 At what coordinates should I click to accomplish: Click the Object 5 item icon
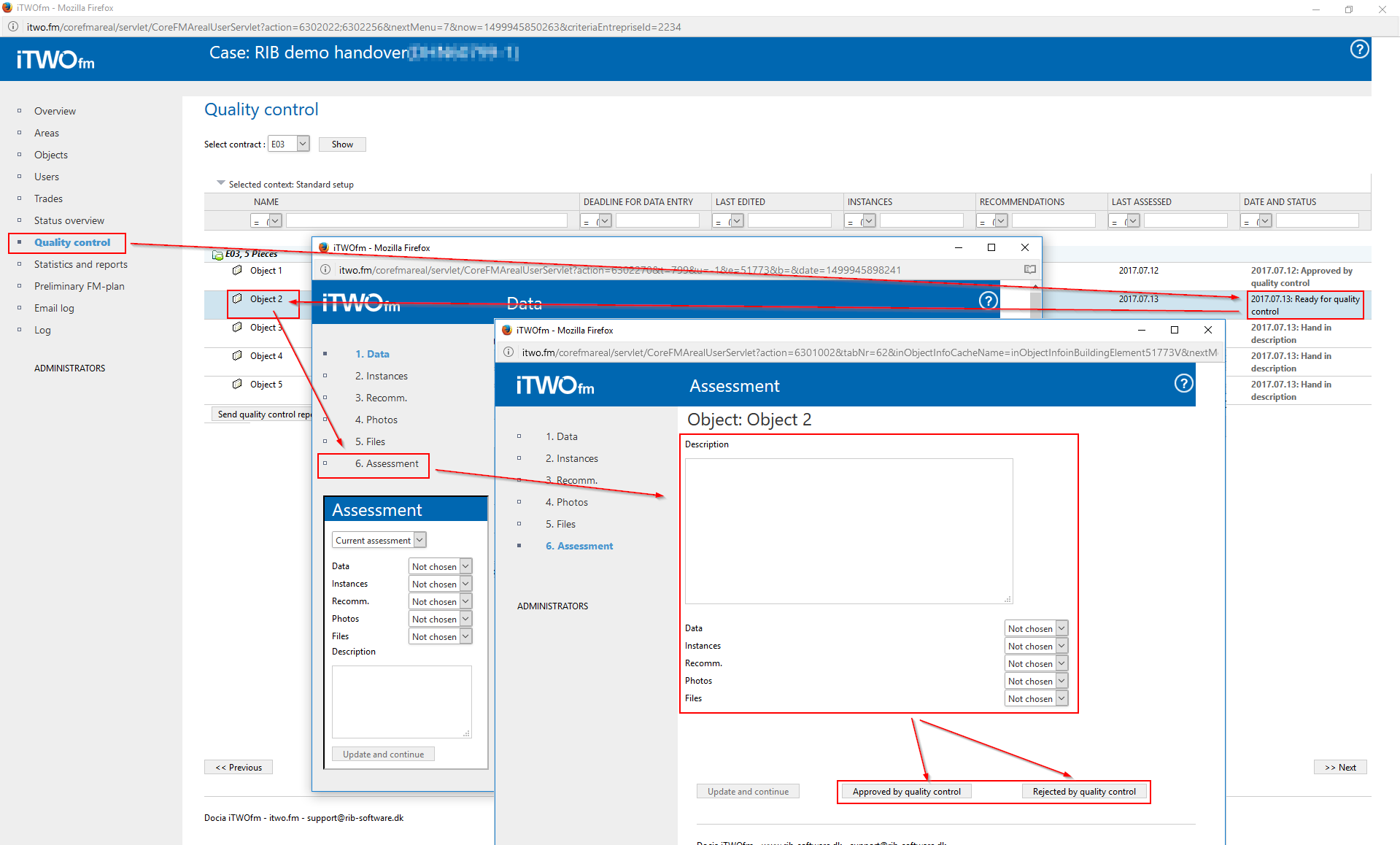coord(237,385)
